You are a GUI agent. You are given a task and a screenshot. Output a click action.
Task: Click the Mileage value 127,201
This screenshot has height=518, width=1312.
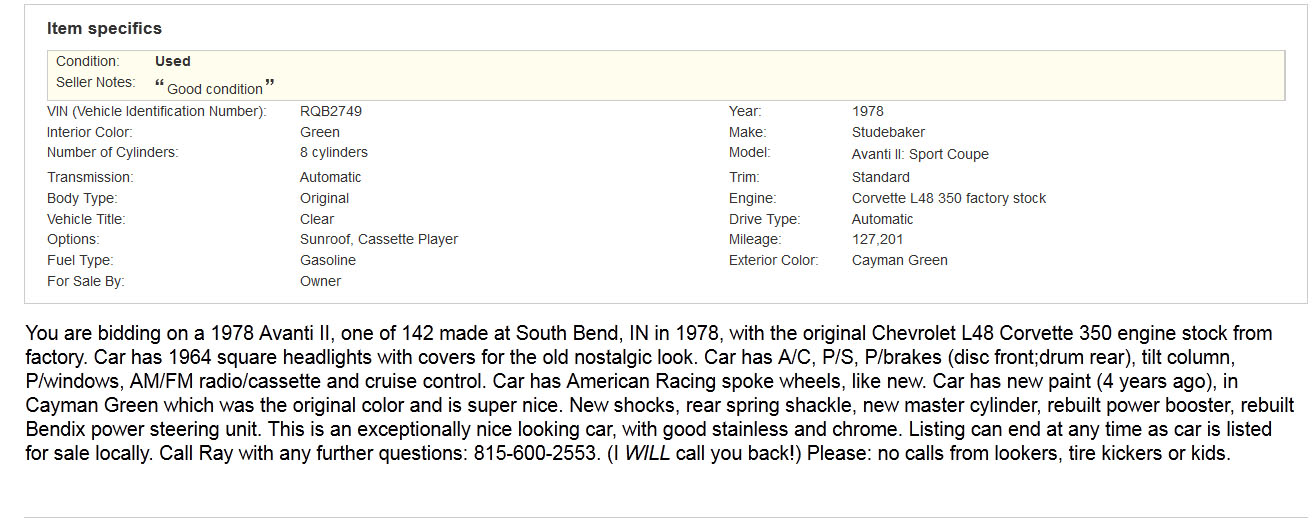878,240
